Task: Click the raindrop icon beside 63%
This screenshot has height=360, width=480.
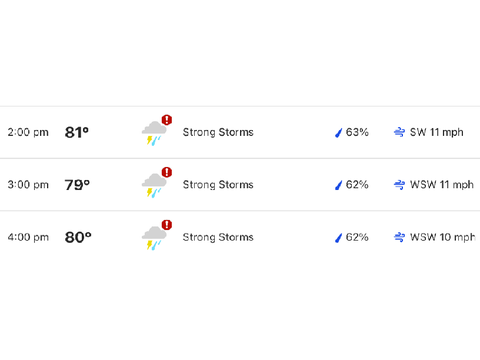Action: coord(338,133)
